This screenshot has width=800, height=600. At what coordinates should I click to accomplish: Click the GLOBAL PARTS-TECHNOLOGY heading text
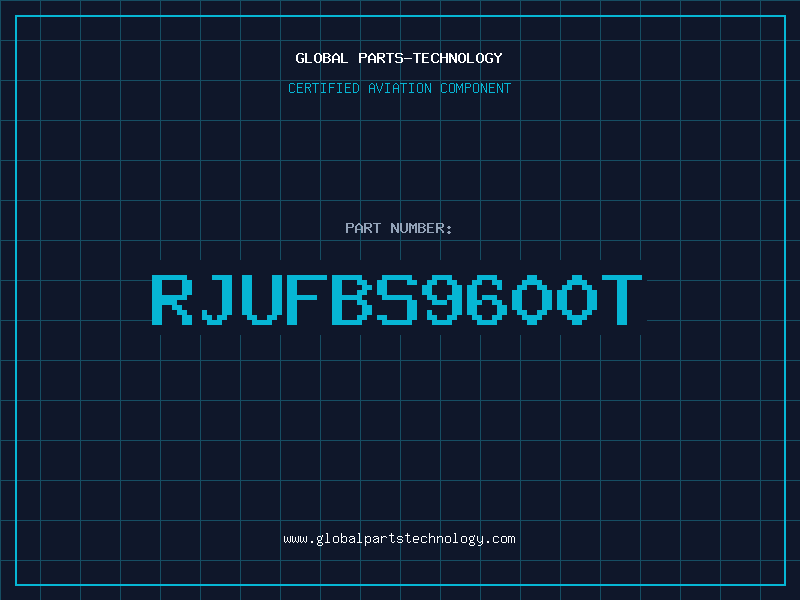coord(399,58)
